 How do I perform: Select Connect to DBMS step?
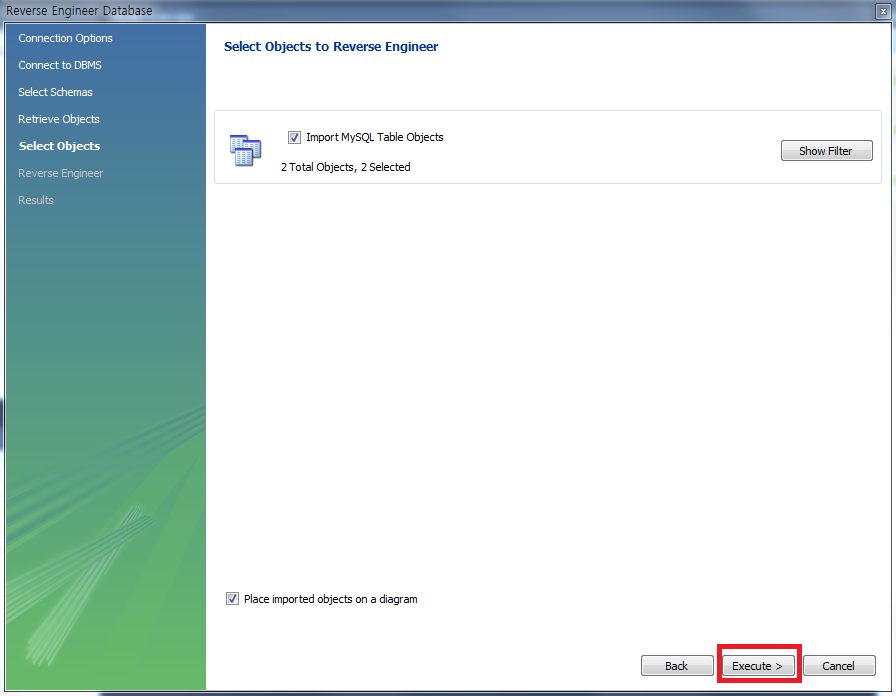tap(60, 65)
